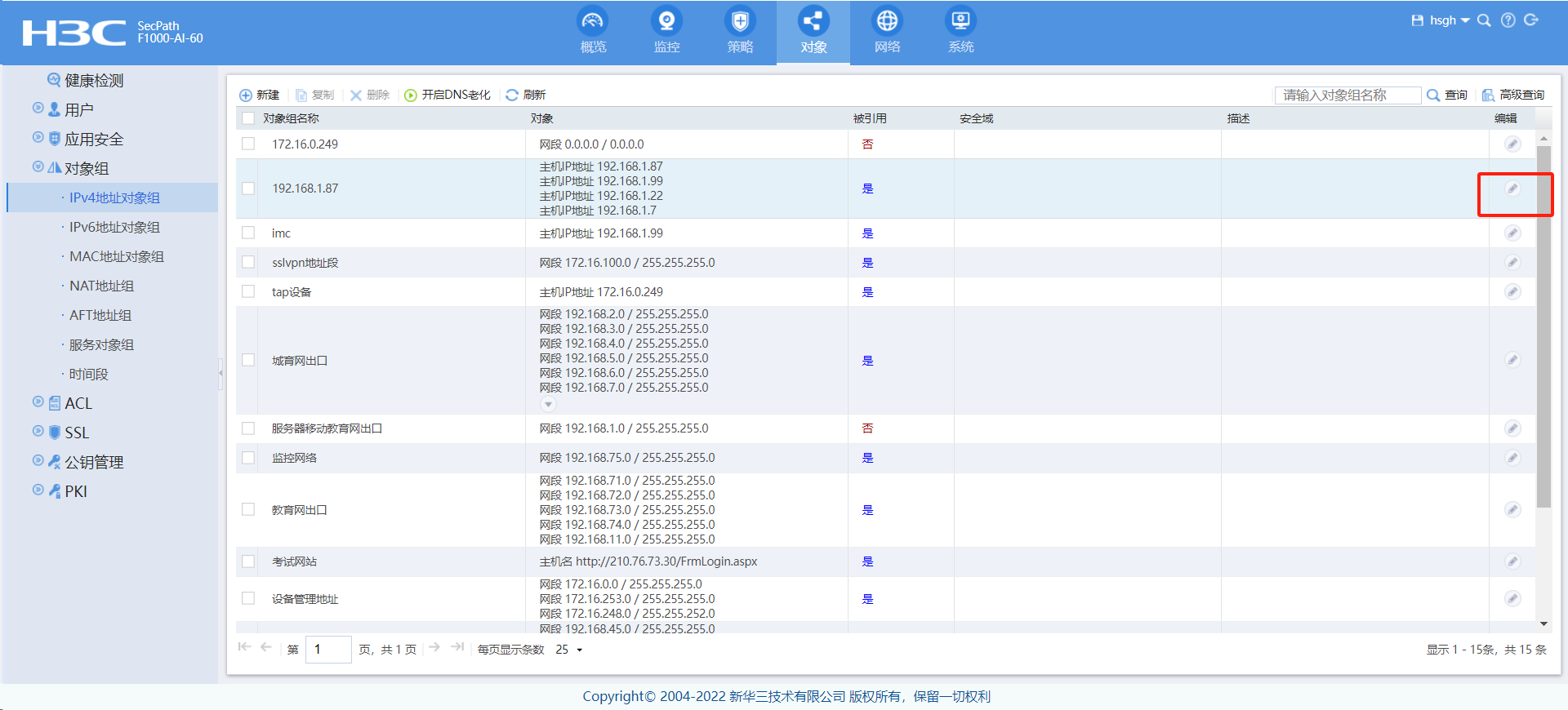Select 服务对象组 in the left menu

coord(101,345)
